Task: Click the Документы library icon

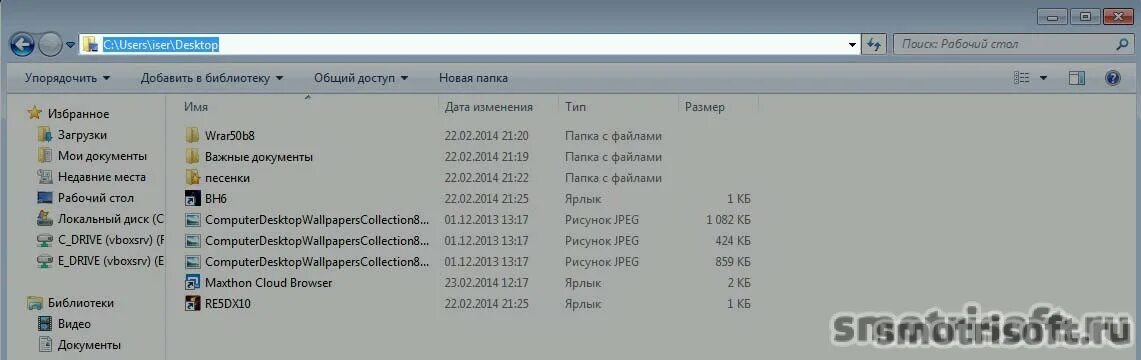Action: 45,345
